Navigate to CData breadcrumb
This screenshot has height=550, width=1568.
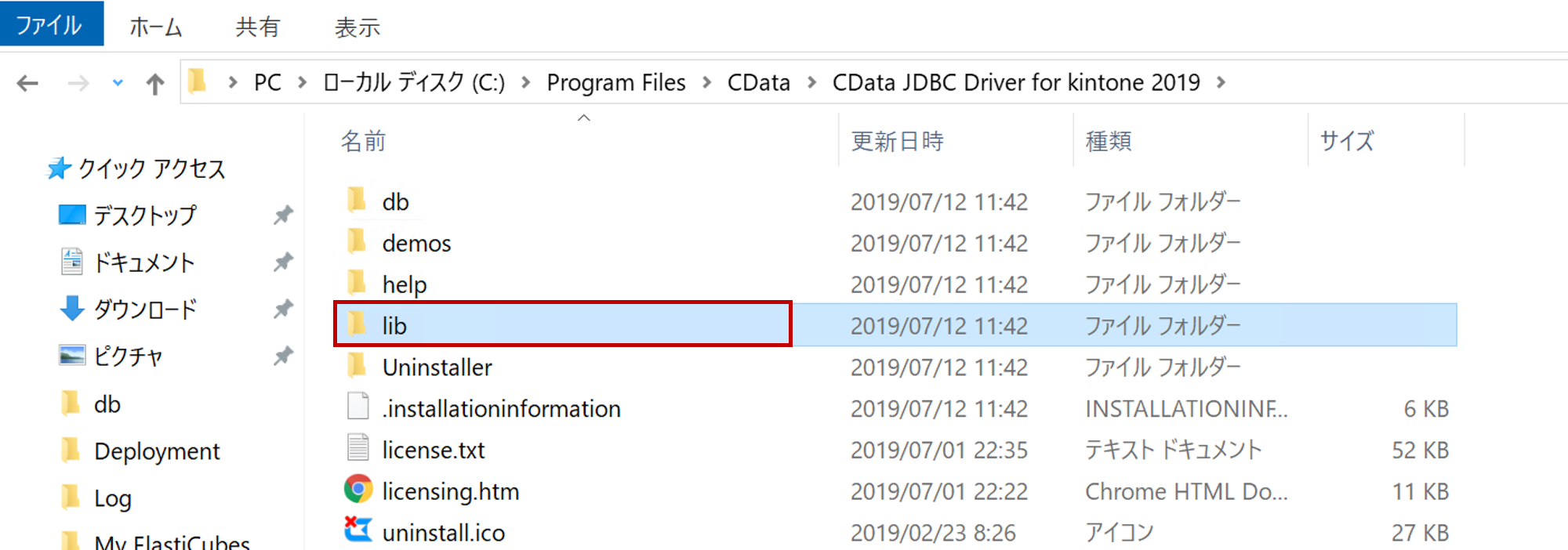759,82
